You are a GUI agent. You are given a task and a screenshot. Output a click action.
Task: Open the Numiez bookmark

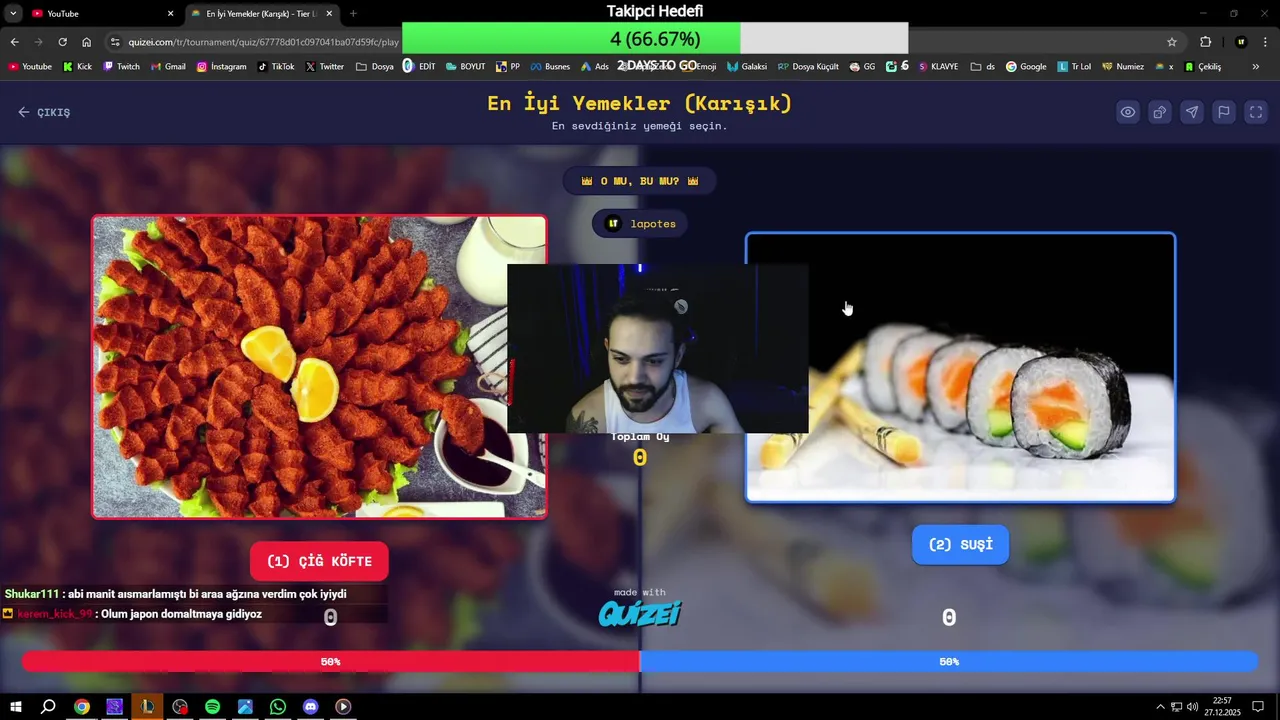(1123, 67)
